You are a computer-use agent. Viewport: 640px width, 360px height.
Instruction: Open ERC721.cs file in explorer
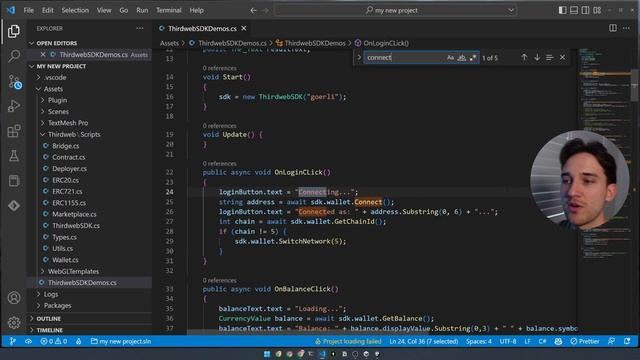point(67,191)
